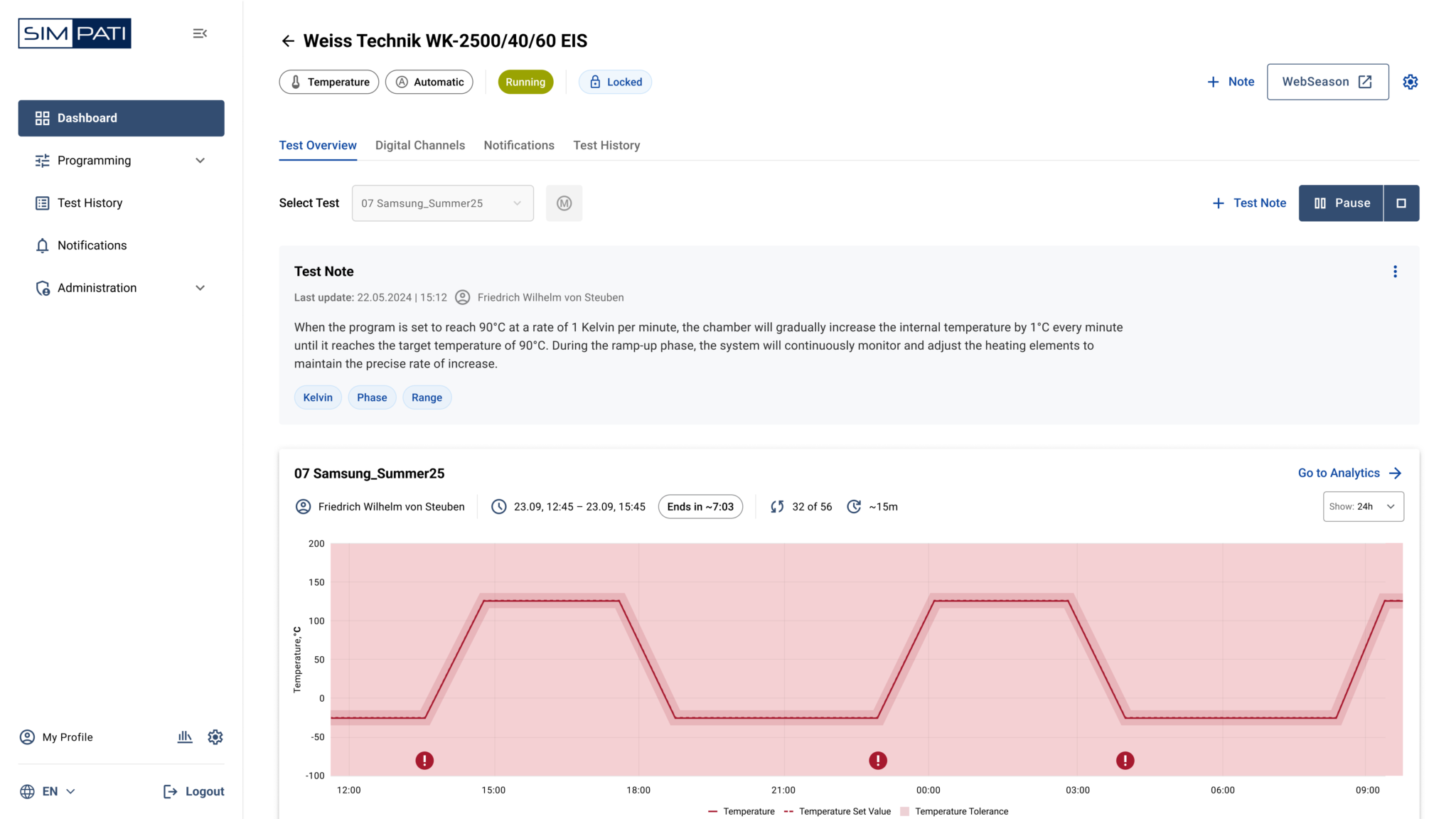The width and height of the screenshot is (1456, 819).
Task: Select the Kelvin tag
Action: tap(318, 397)
